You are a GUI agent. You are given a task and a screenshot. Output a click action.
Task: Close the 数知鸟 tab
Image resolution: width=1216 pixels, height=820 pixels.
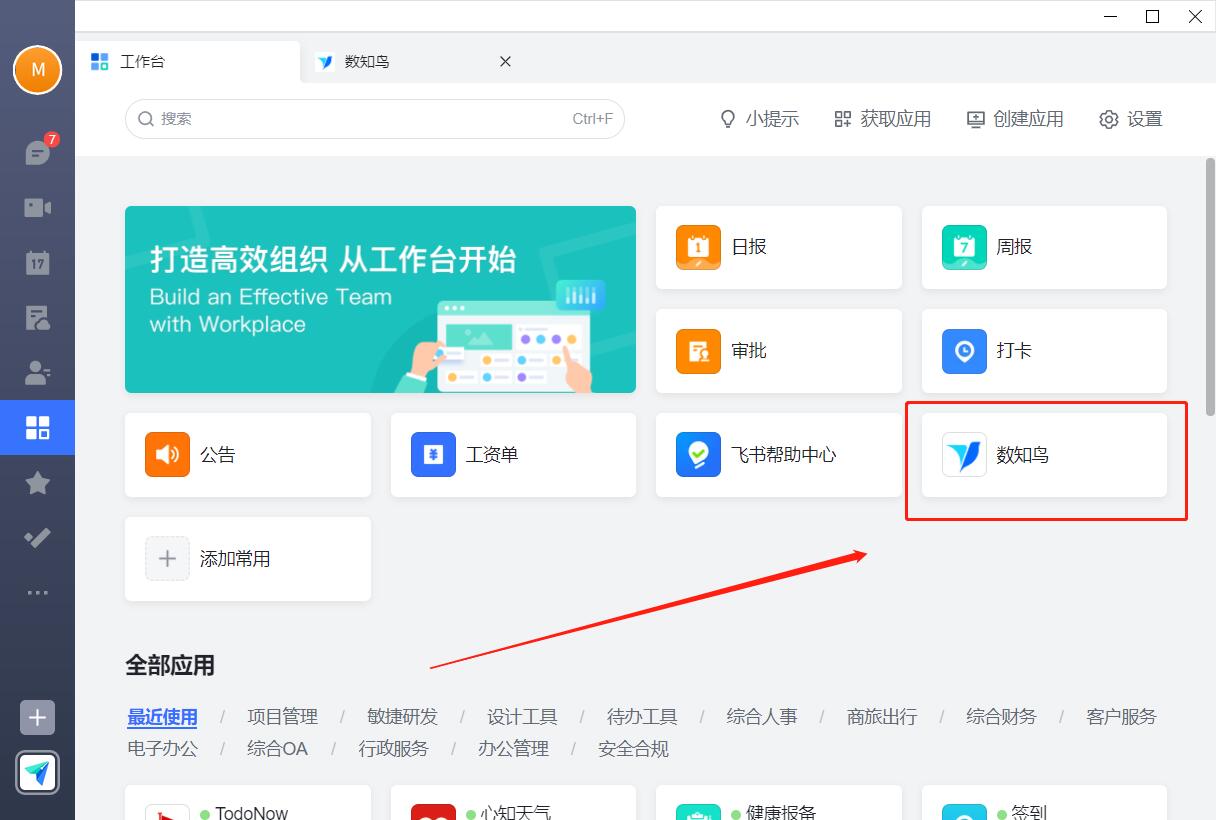pyautogui.click(x=505, y=62)
